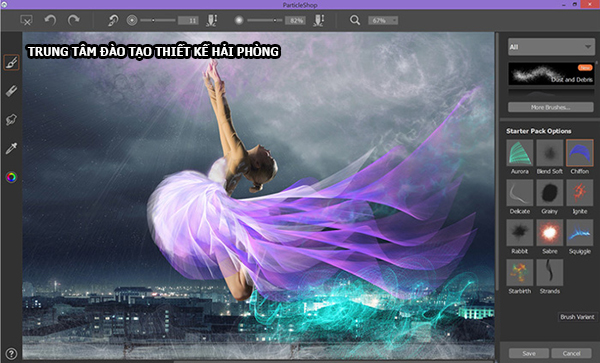Click the Cancel button

(x=571, y=353)
